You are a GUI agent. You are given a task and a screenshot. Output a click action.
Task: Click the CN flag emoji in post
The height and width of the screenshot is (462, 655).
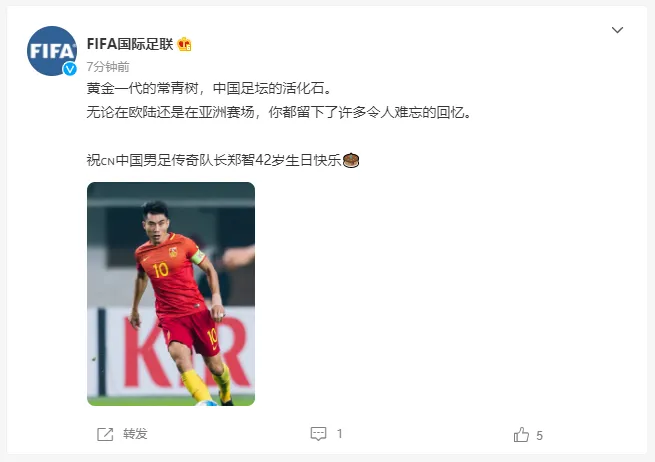coord(108,161)
